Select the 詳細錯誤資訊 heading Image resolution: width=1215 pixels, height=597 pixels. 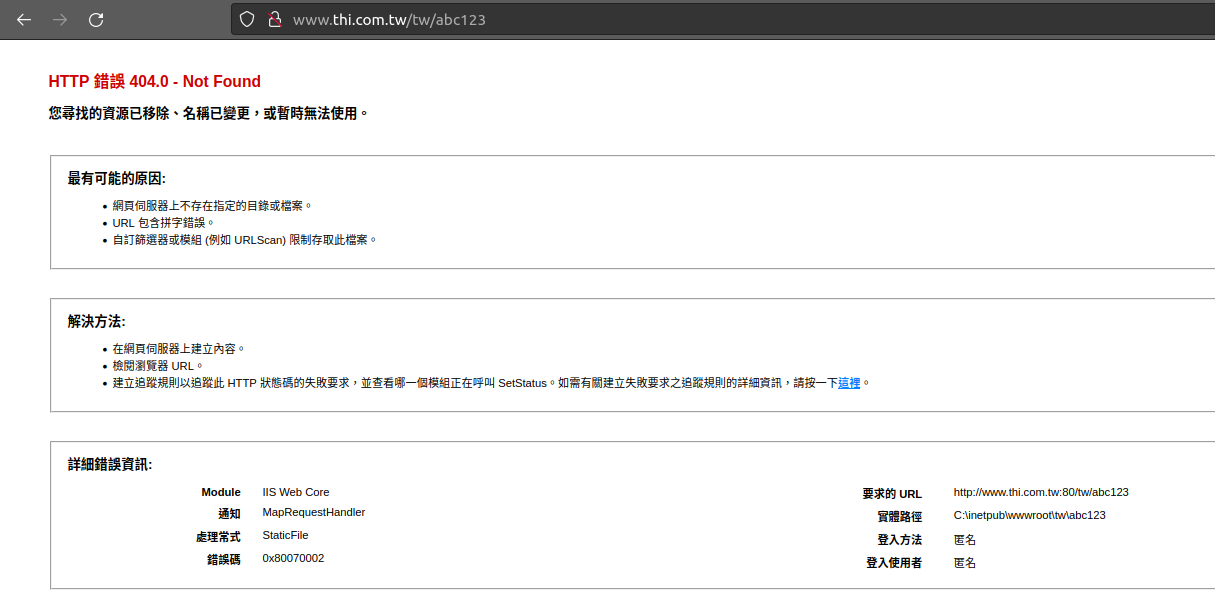coord(110,465)
